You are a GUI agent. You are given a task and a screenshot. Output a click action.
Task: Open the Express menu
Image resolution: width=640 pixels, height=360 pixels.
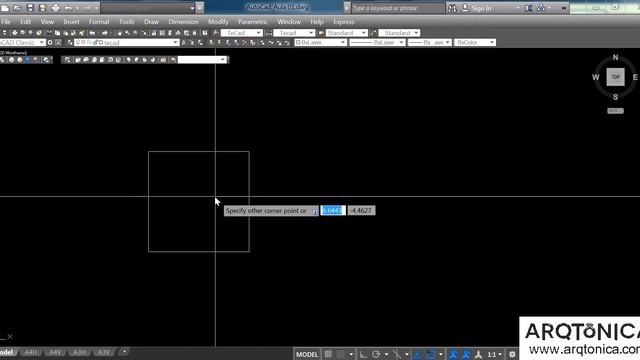pyautogui.click(x=344, y=22)
